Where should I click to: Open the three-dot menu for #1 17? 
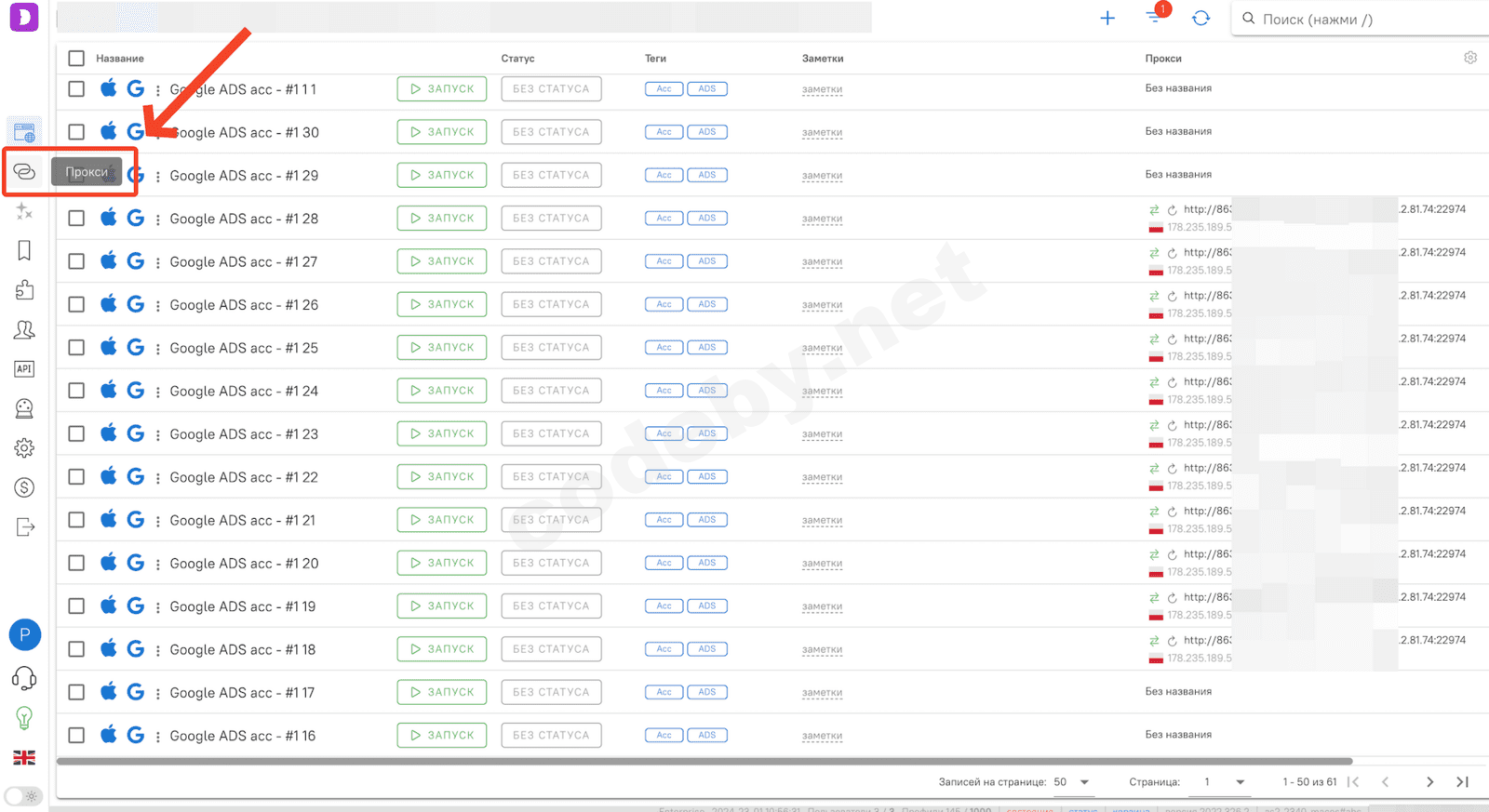click(x=157, y=693)
